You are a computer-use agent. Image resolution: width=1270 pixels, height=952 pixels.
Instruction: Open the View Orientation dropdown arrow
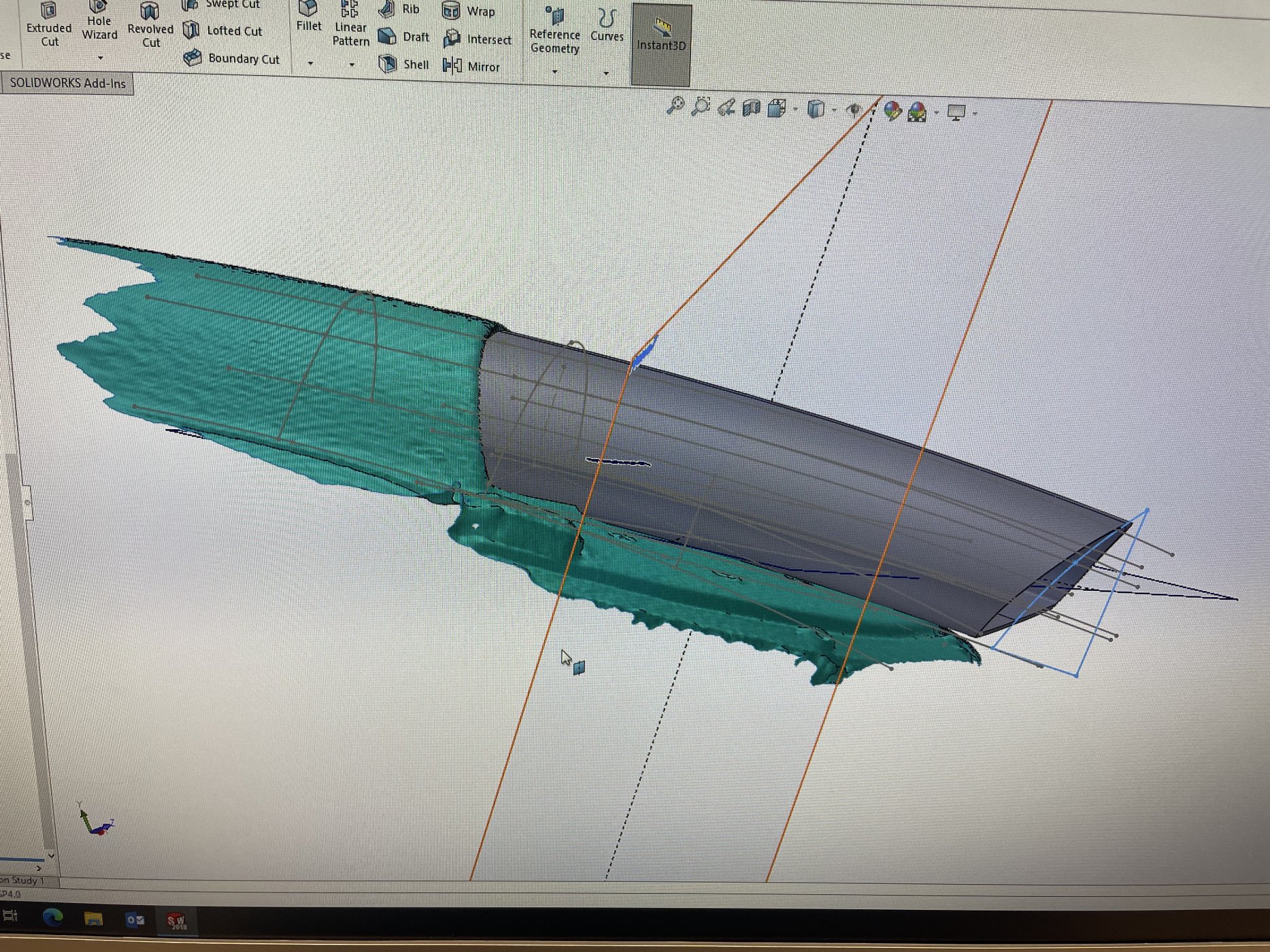tap(795, 109)
